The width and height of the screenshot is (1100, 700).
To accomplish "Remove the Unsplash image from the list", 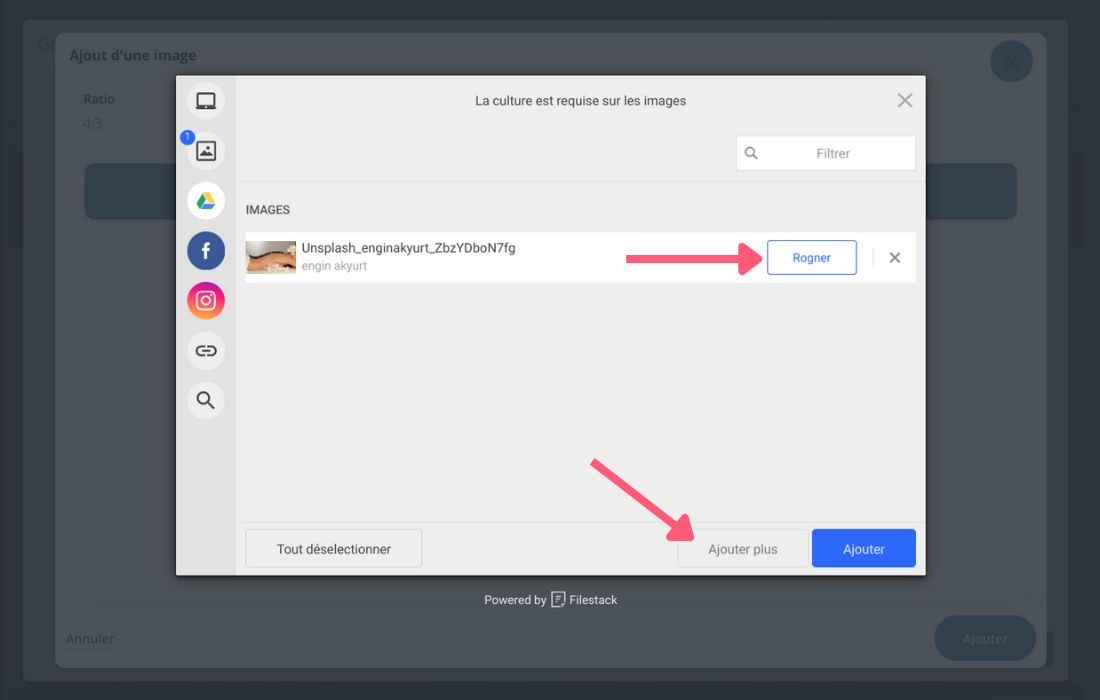I will (894, 257).
